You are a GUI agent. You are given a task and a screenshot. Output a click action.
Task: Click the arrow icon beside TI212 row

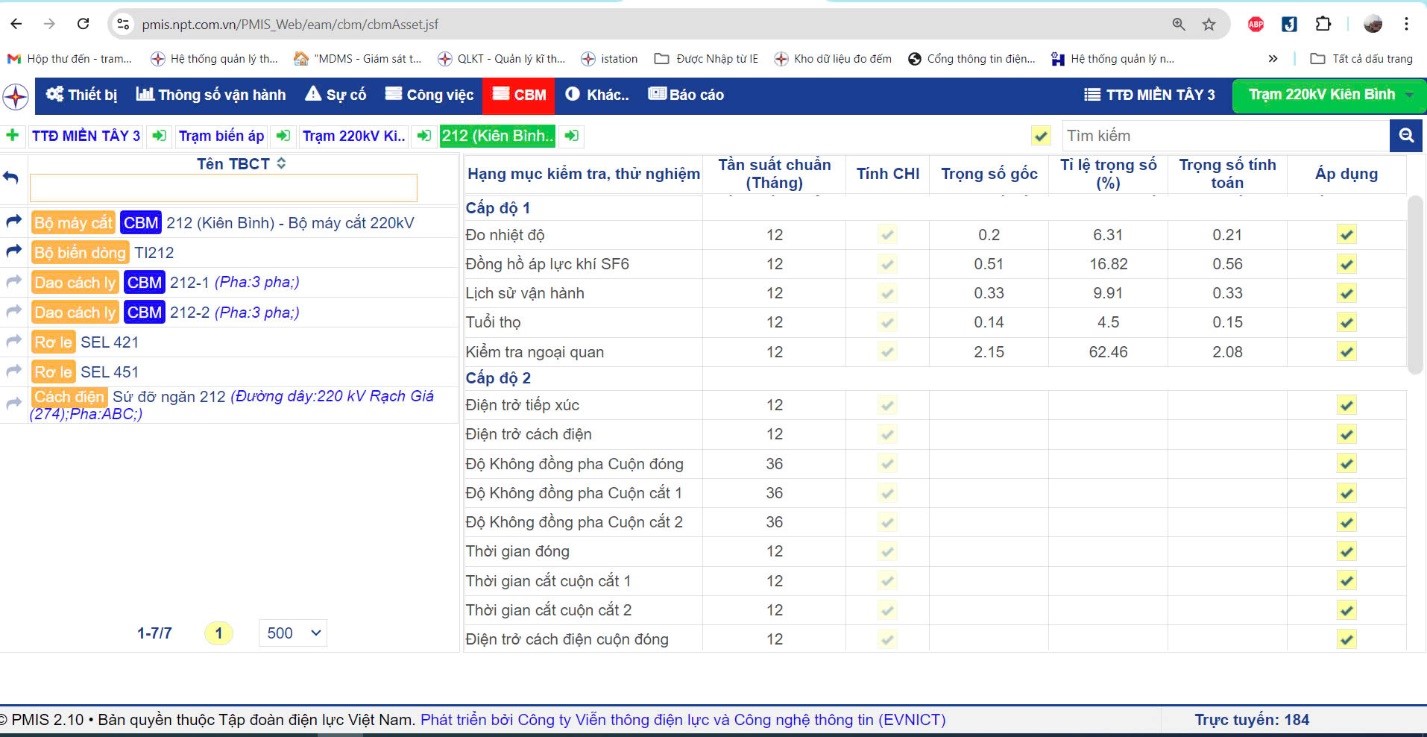point(14,252)
